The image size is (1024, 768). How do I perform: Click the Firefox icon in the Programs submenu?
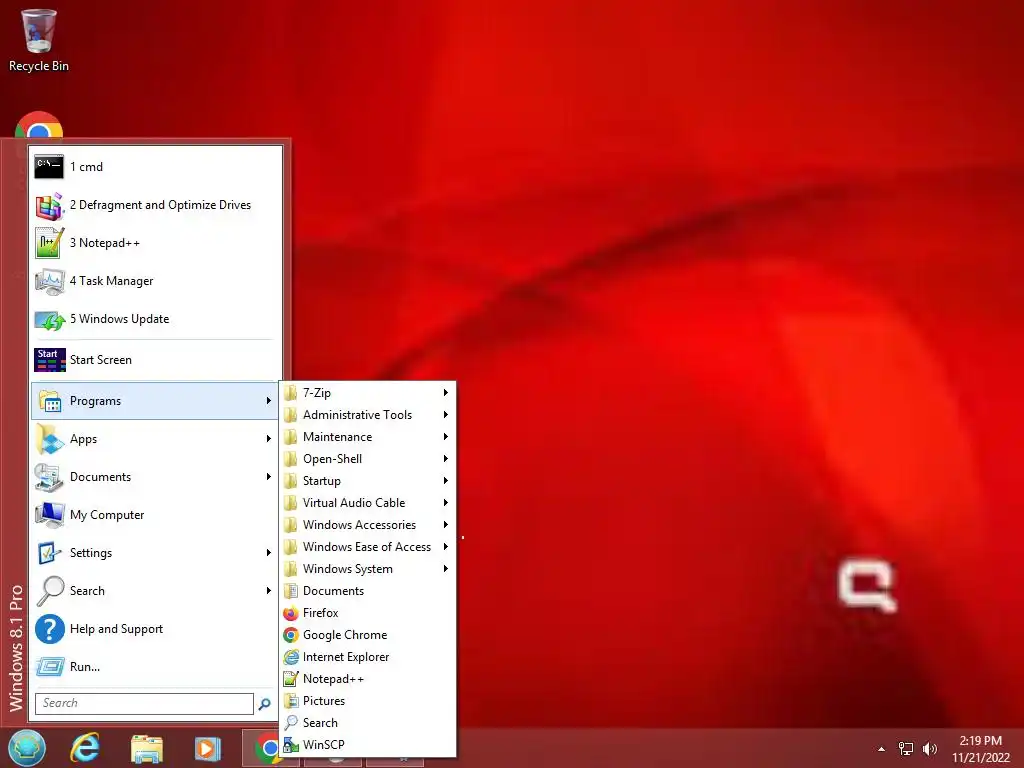[x=291, y=613]
